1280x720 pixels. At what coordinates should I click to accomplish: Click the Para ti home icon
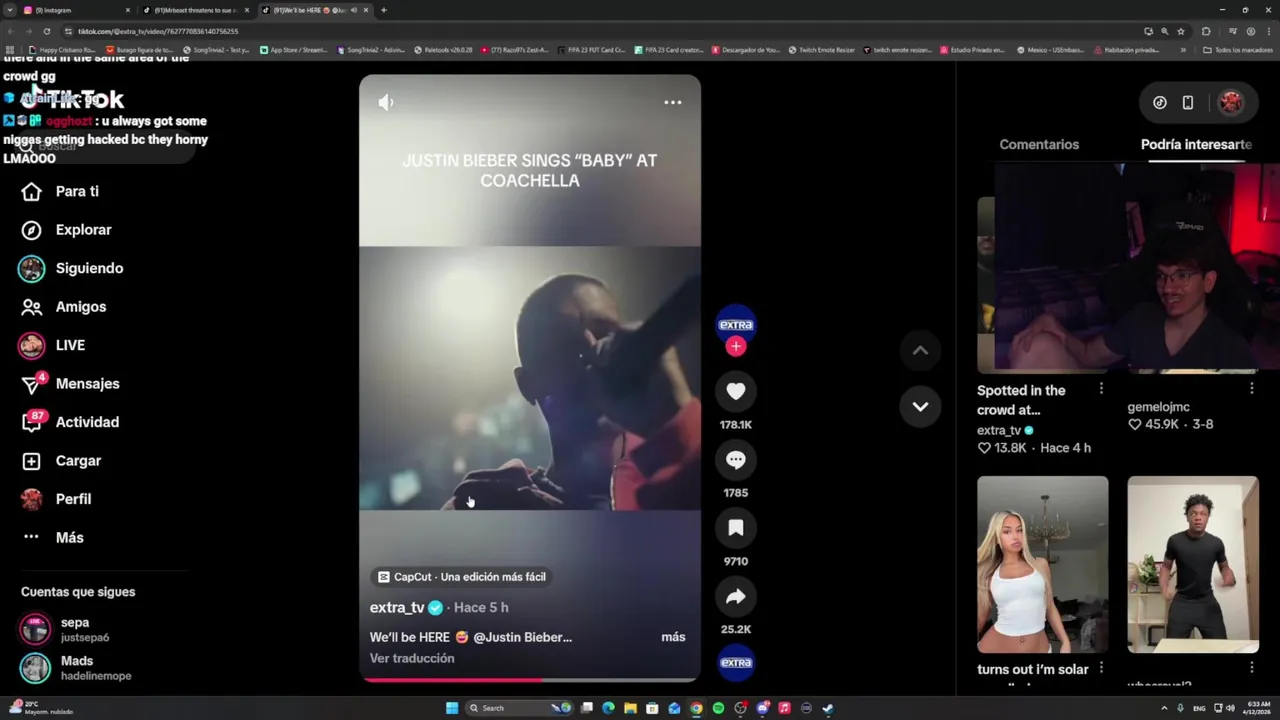32,192
